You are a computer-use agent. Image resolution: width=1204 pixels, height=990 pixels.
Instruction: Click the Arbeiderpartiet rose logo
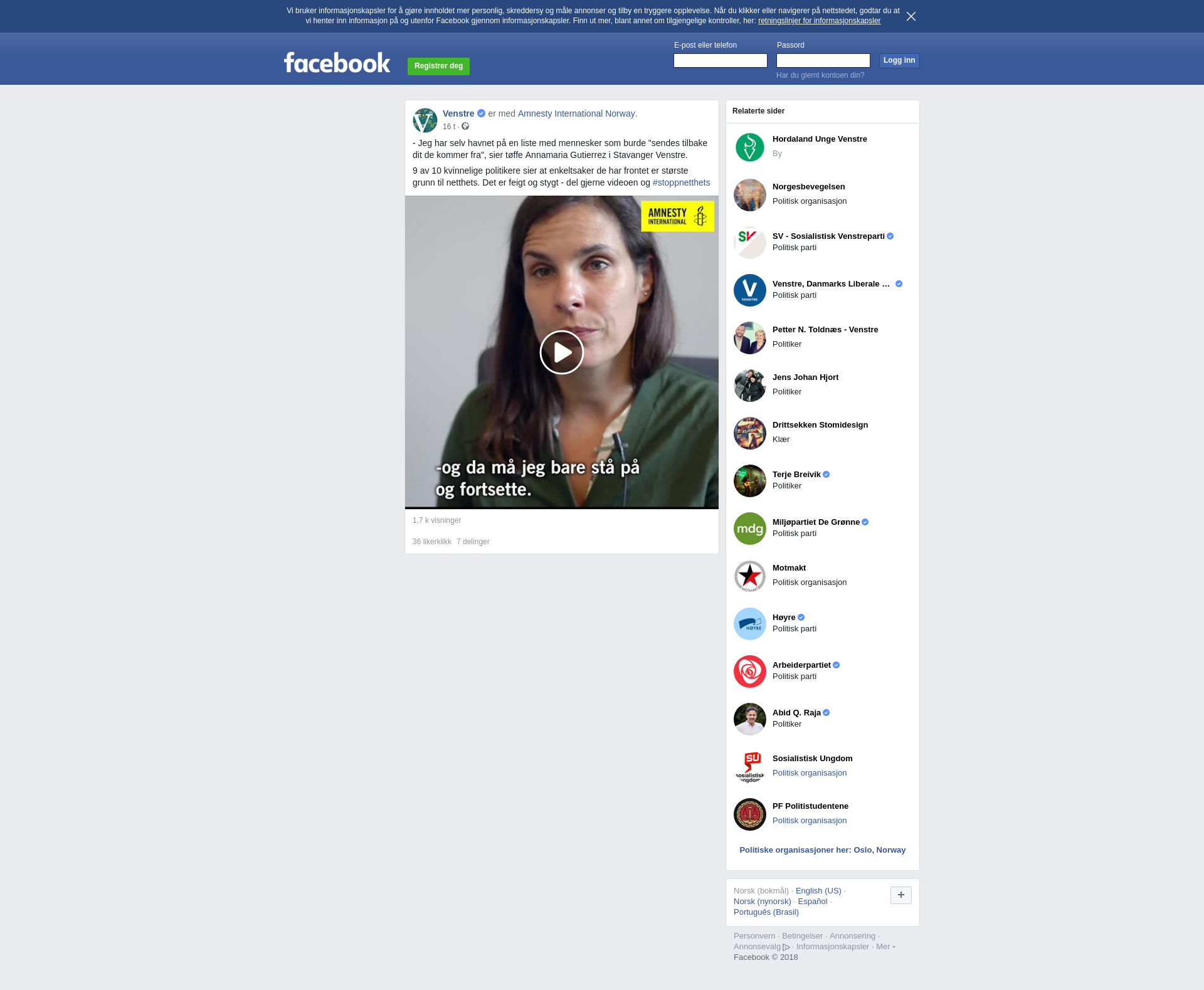click(x=749, y=671)
